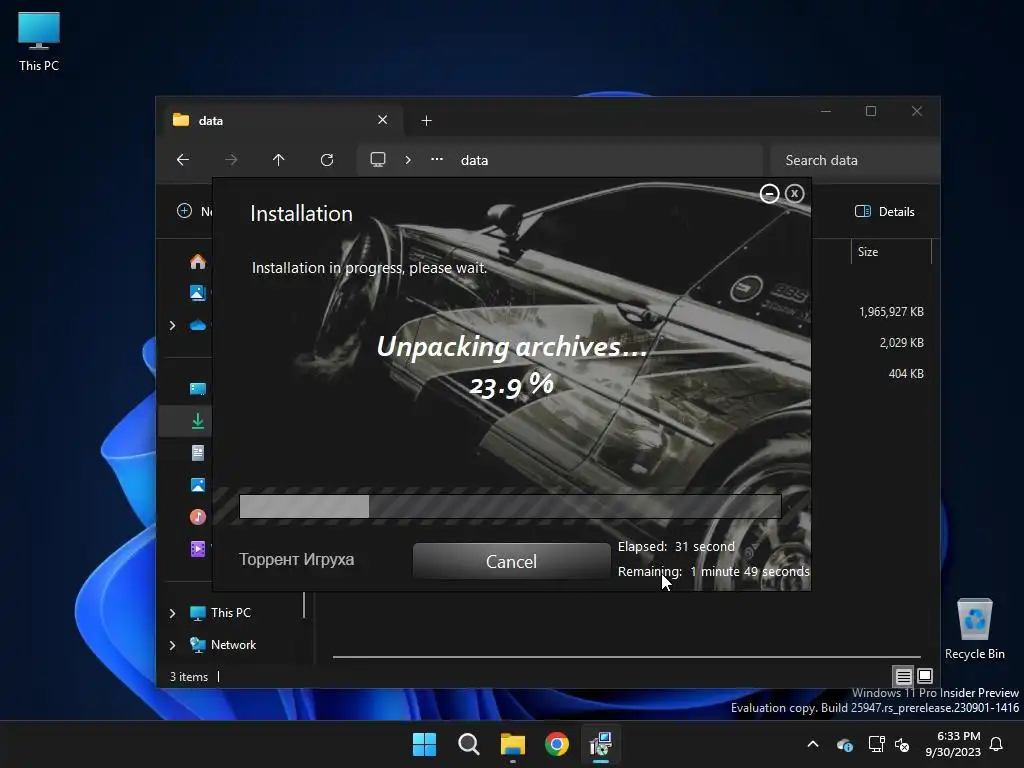Toggle the Details pane
The width and height of the screenshot is (1024, 768).
[x=885, y=211]
